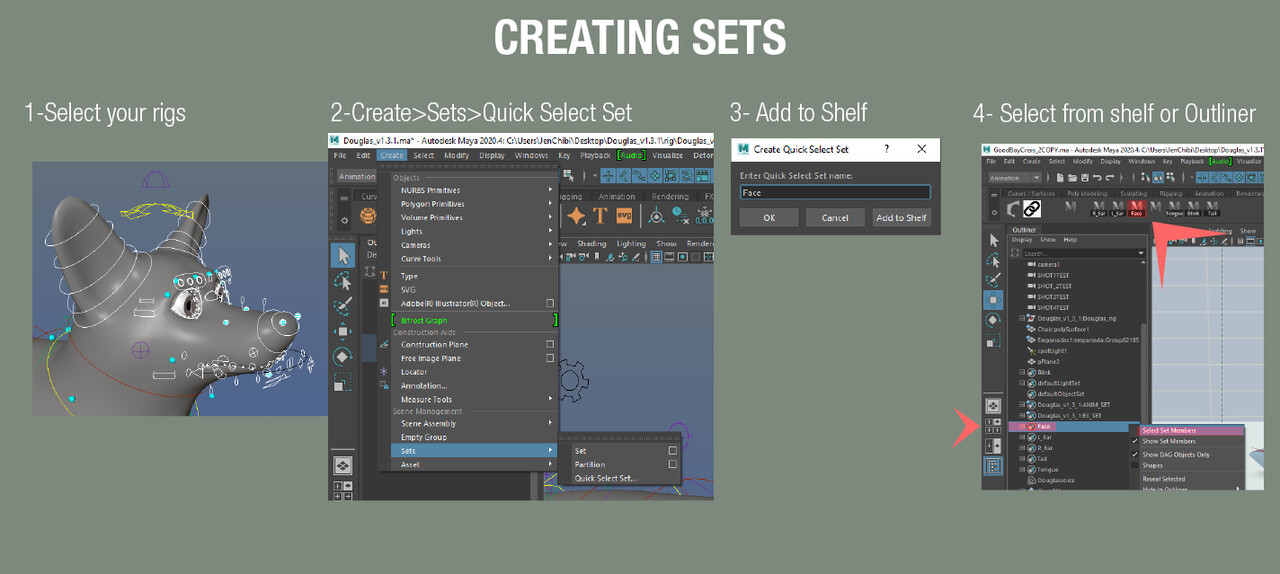Click the Tail shelf button
1280x574 pixels.
1212,209
